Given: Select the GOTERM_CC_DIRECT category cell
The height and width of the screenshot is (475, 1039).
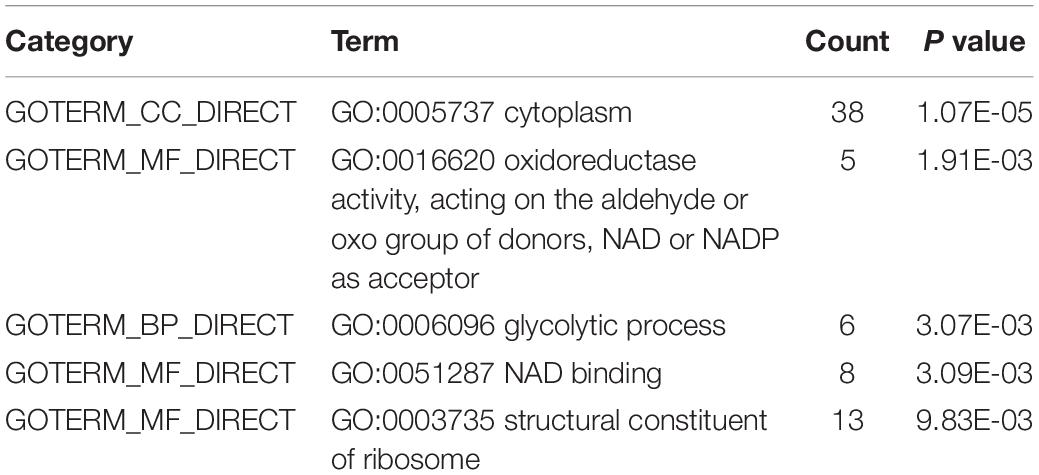Looking at the screenshot, I should [150, 113].
